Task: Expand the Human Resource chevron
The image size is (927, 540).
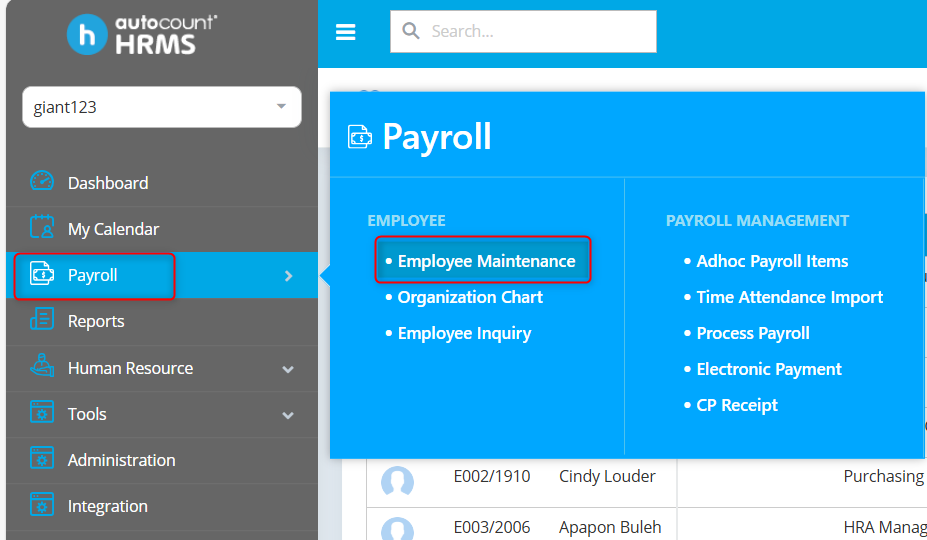Action: tap(288, 369)
